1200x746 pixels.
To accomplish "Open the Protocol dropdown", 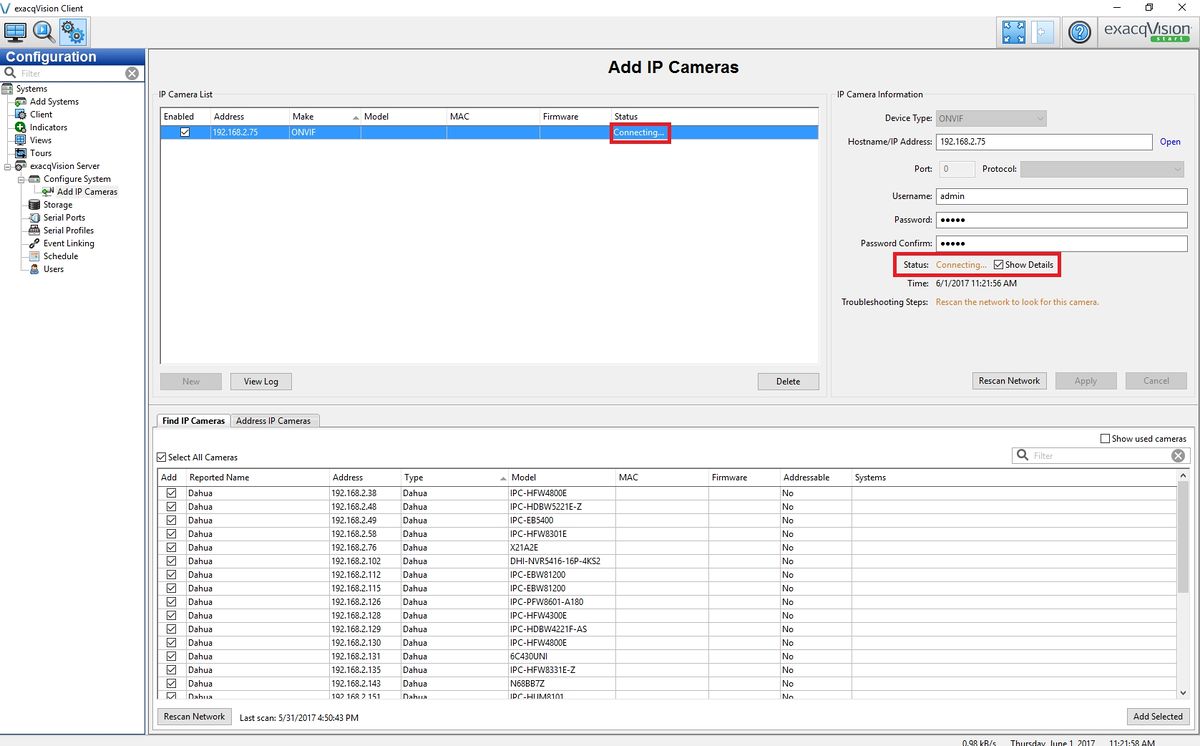I will coord(1102,170).
